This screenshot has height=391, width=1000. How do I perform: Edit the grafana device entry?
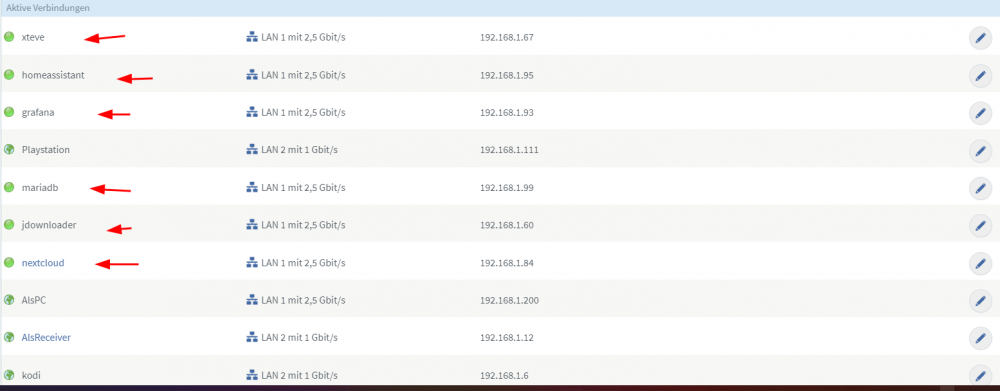(x=980, y=113)
